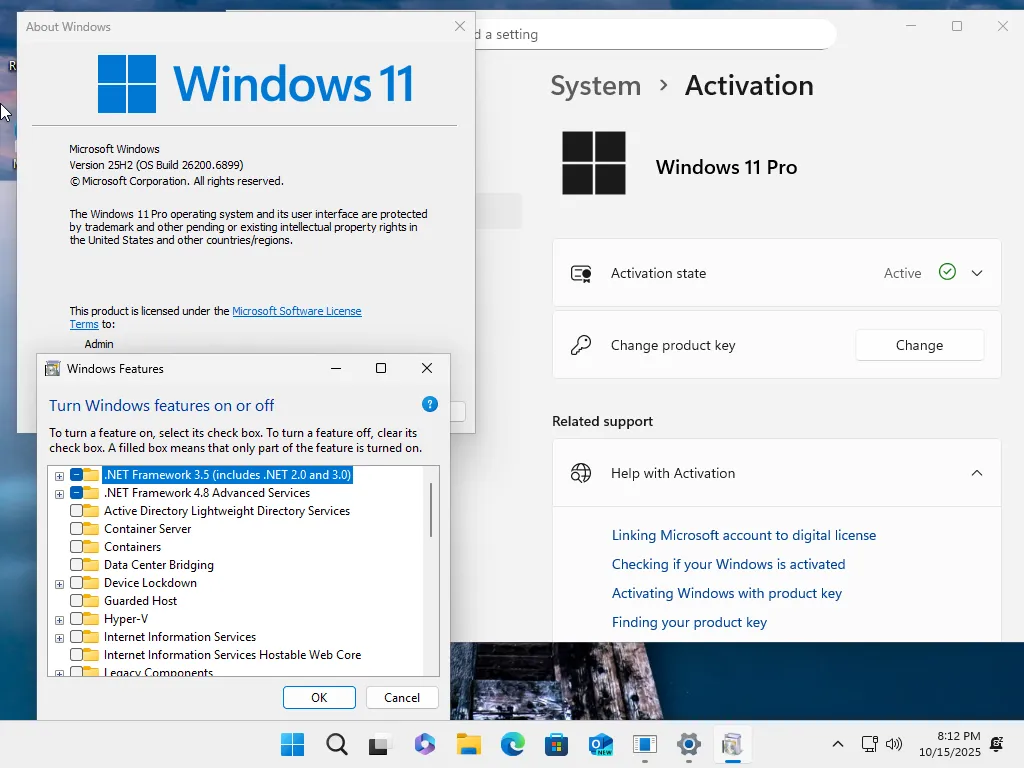1024x768 pixels.
Task: Open volume speaker tray icon
Action: tap(893, 744)
